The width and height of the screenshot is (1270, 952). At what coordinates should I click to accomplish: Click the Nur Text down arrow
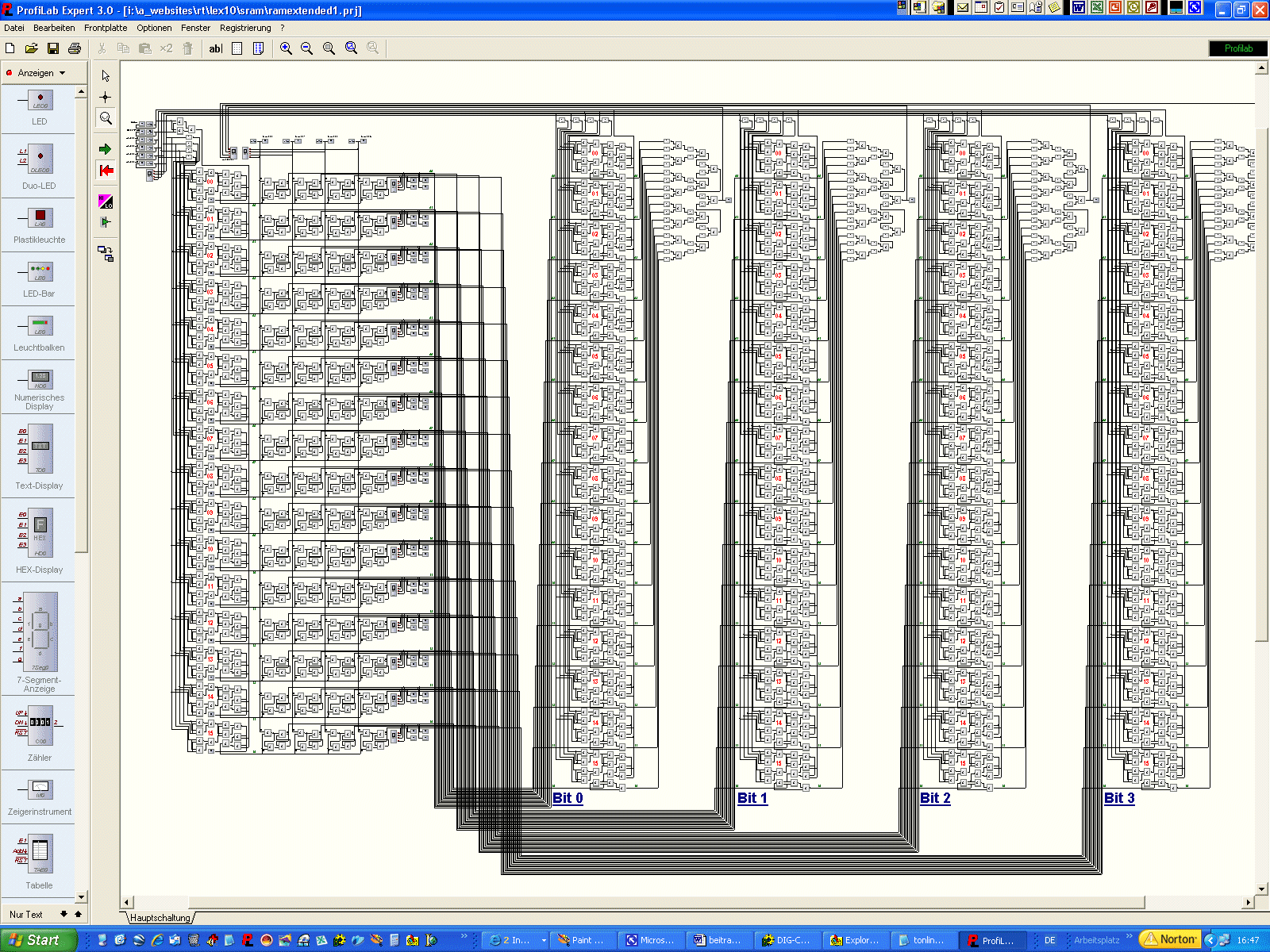click(x=64, y=914)
